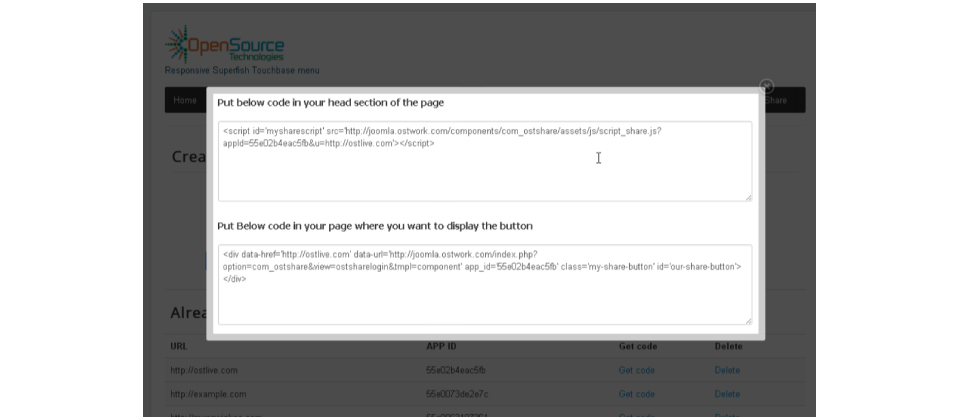Grab the resize handle of div code textarea

click(747, 320)
